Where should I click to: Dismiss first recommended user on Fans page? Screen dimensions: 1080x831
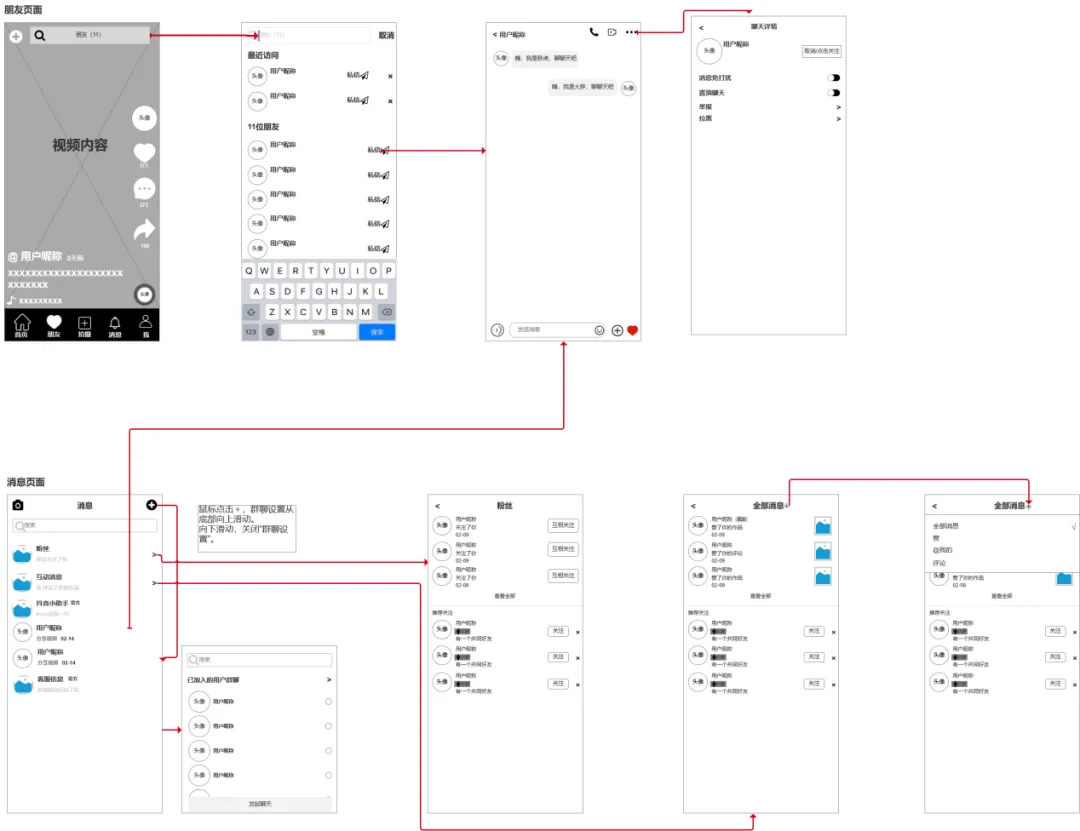[x=578, y=632]
